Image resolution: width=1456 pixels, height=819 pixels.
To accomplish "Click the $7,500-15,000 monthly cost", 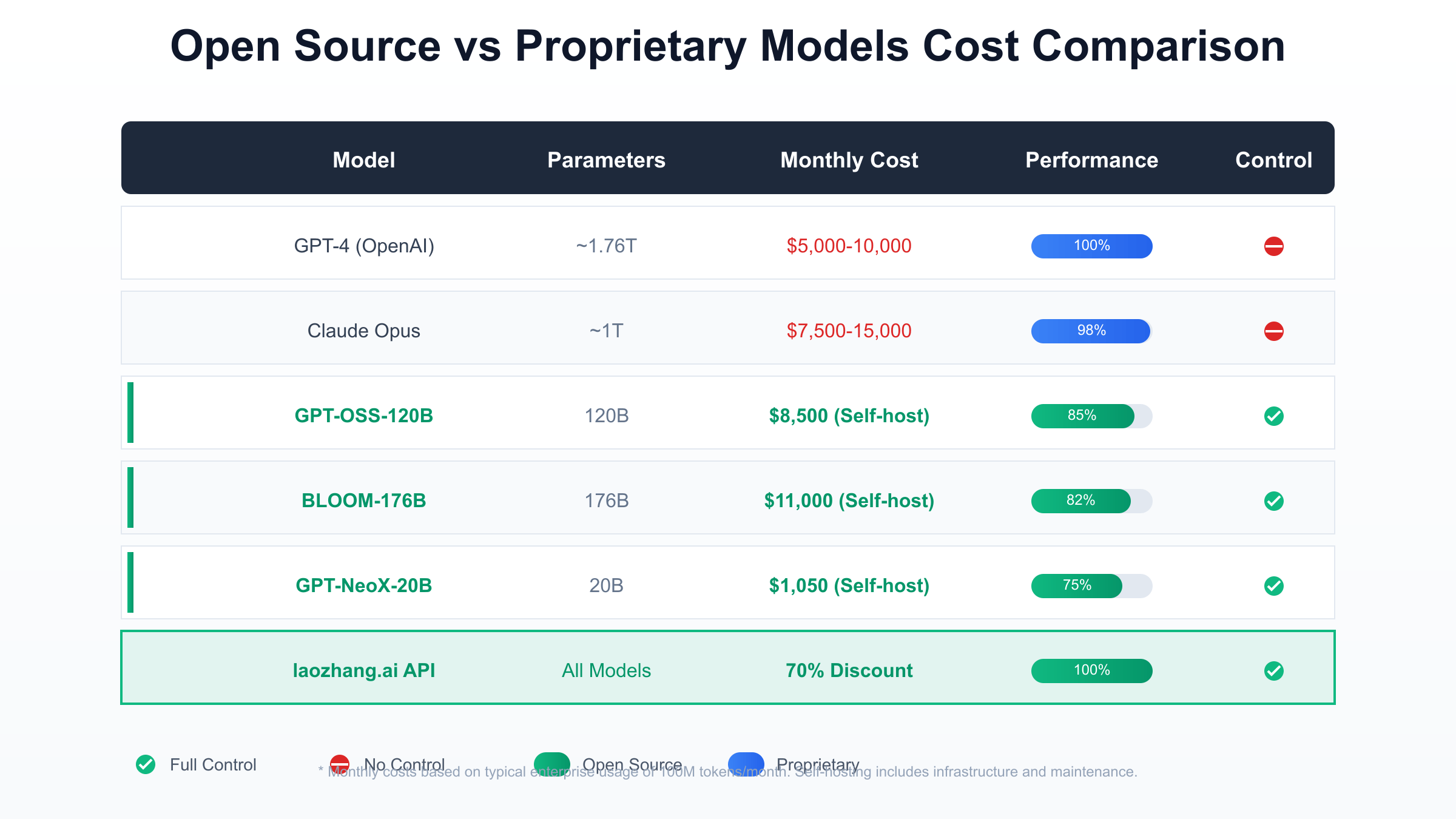I will point(849,331).
